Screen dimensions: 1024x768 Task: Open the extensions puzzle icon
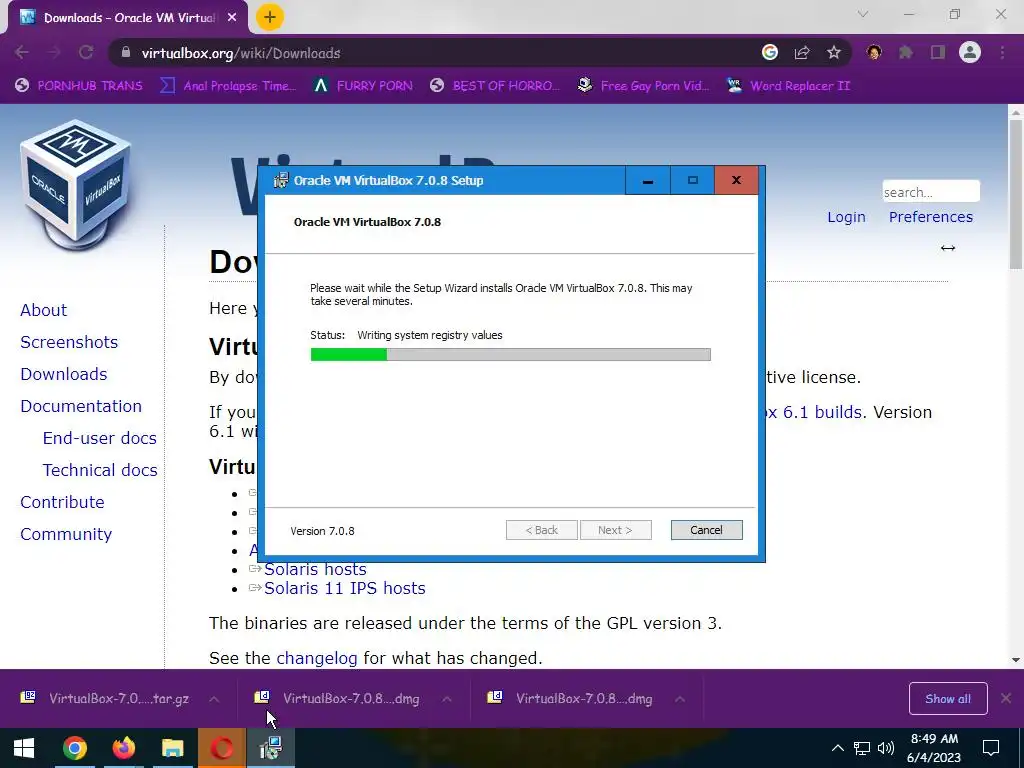tap(906, 53)
